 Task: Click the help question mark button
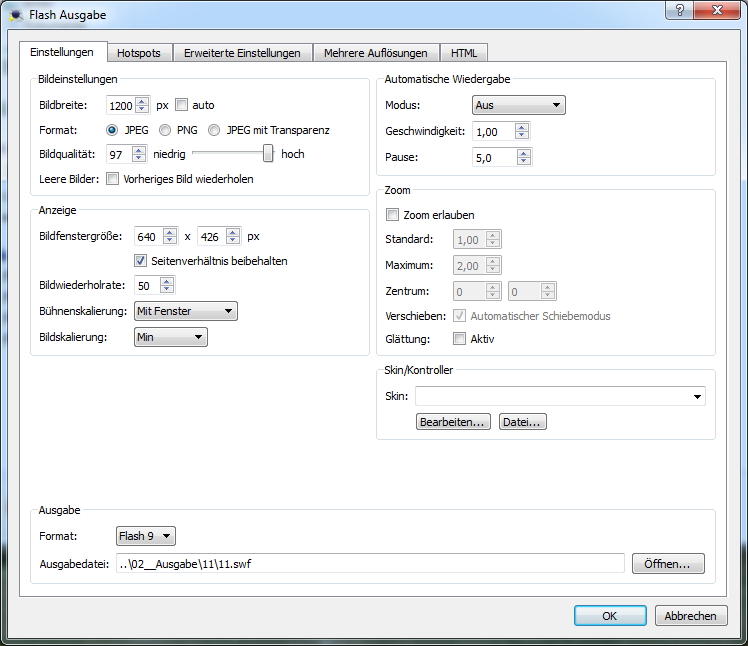(x=680, y=11)
